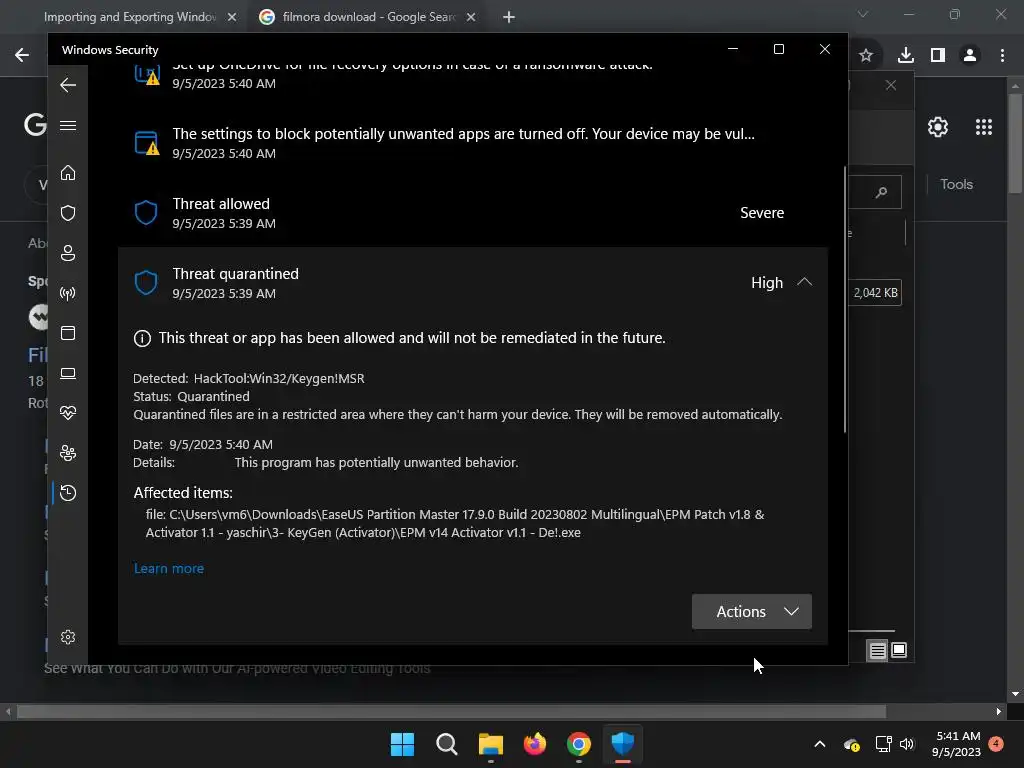Click the Windows Security content scrollbar
1024x768 pixels.
845,299
